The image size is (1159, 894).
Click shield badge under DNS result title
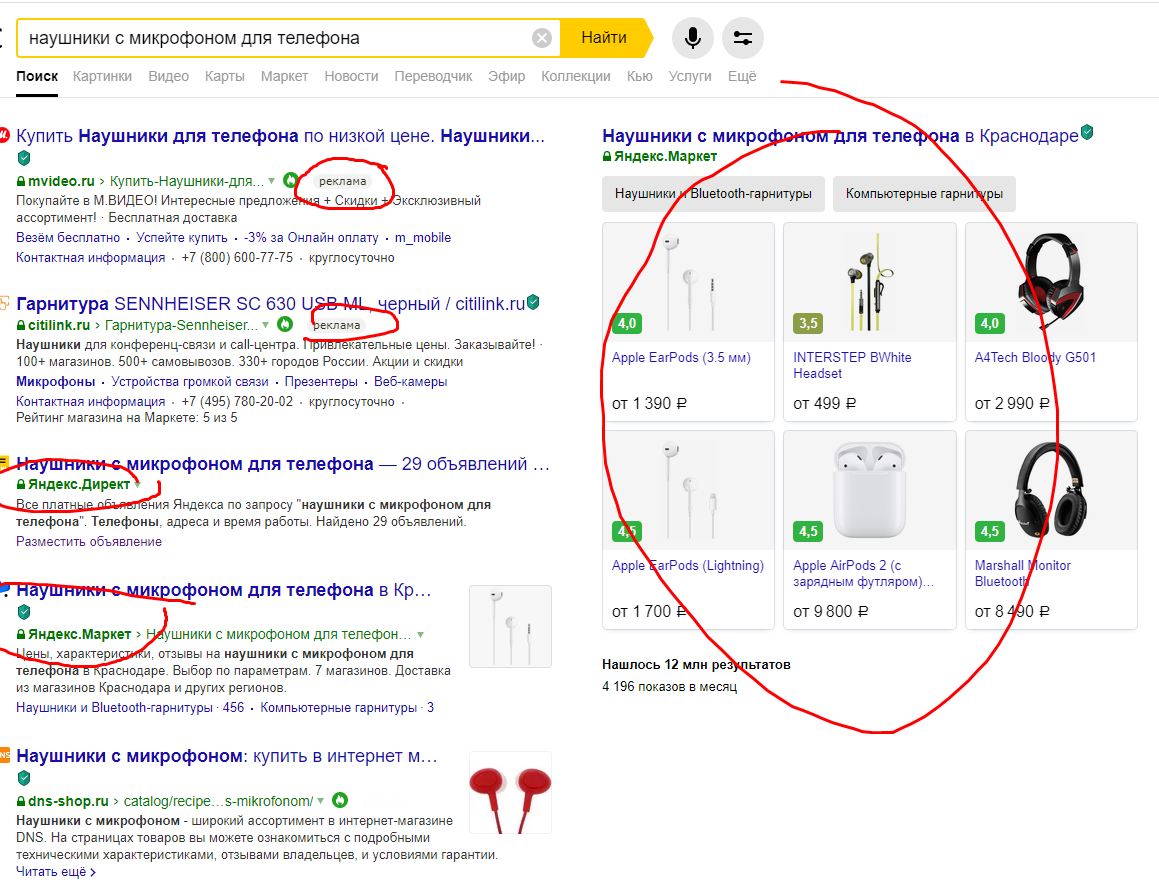(24, 778)
